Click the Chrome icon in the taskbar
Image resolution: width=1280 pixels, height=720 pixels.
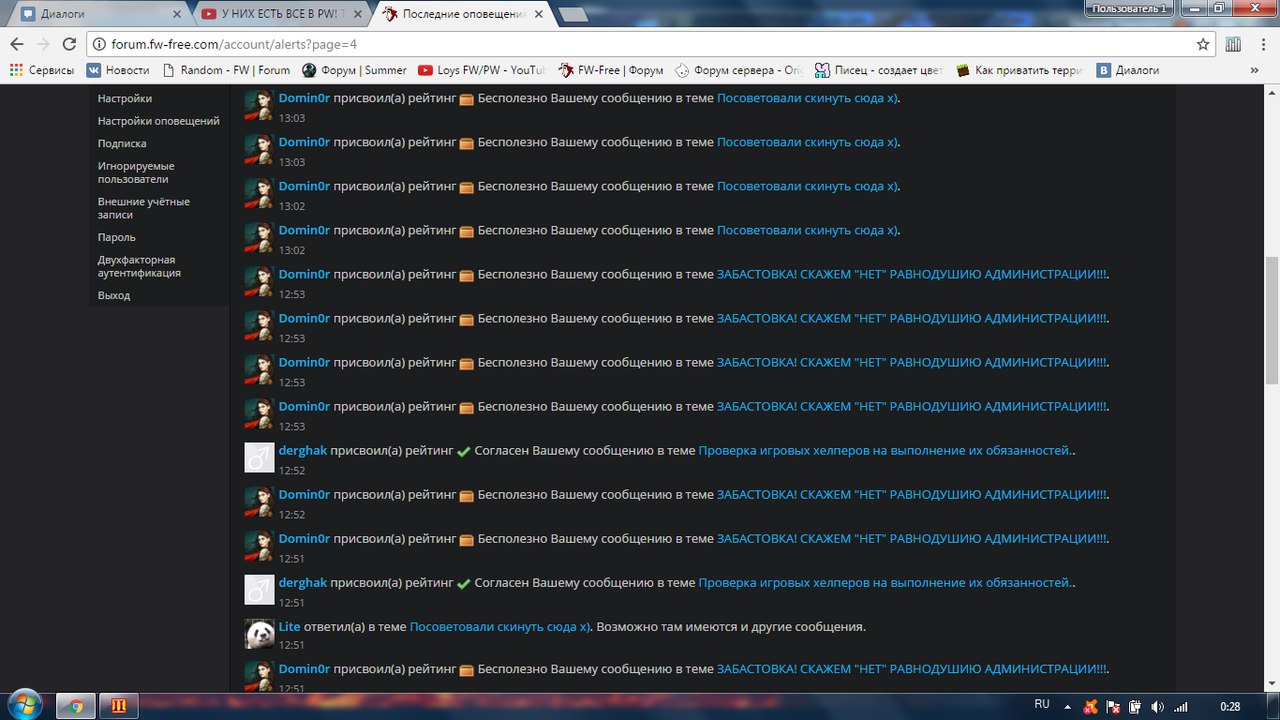(76, 705)
